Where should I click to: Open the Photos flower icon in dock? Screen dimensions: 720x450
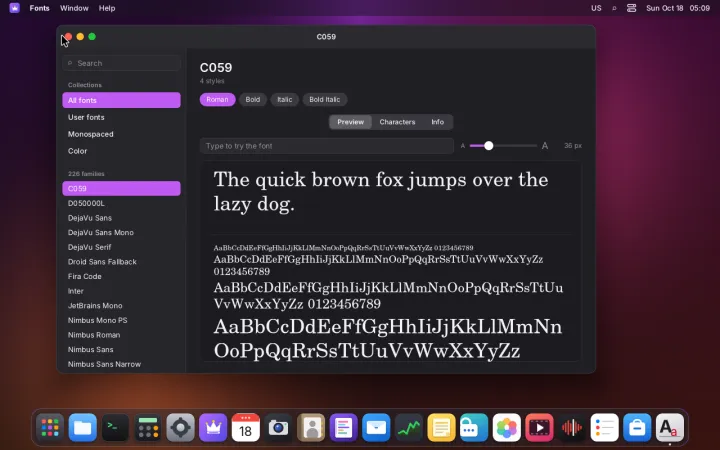[x=506, y=428]
